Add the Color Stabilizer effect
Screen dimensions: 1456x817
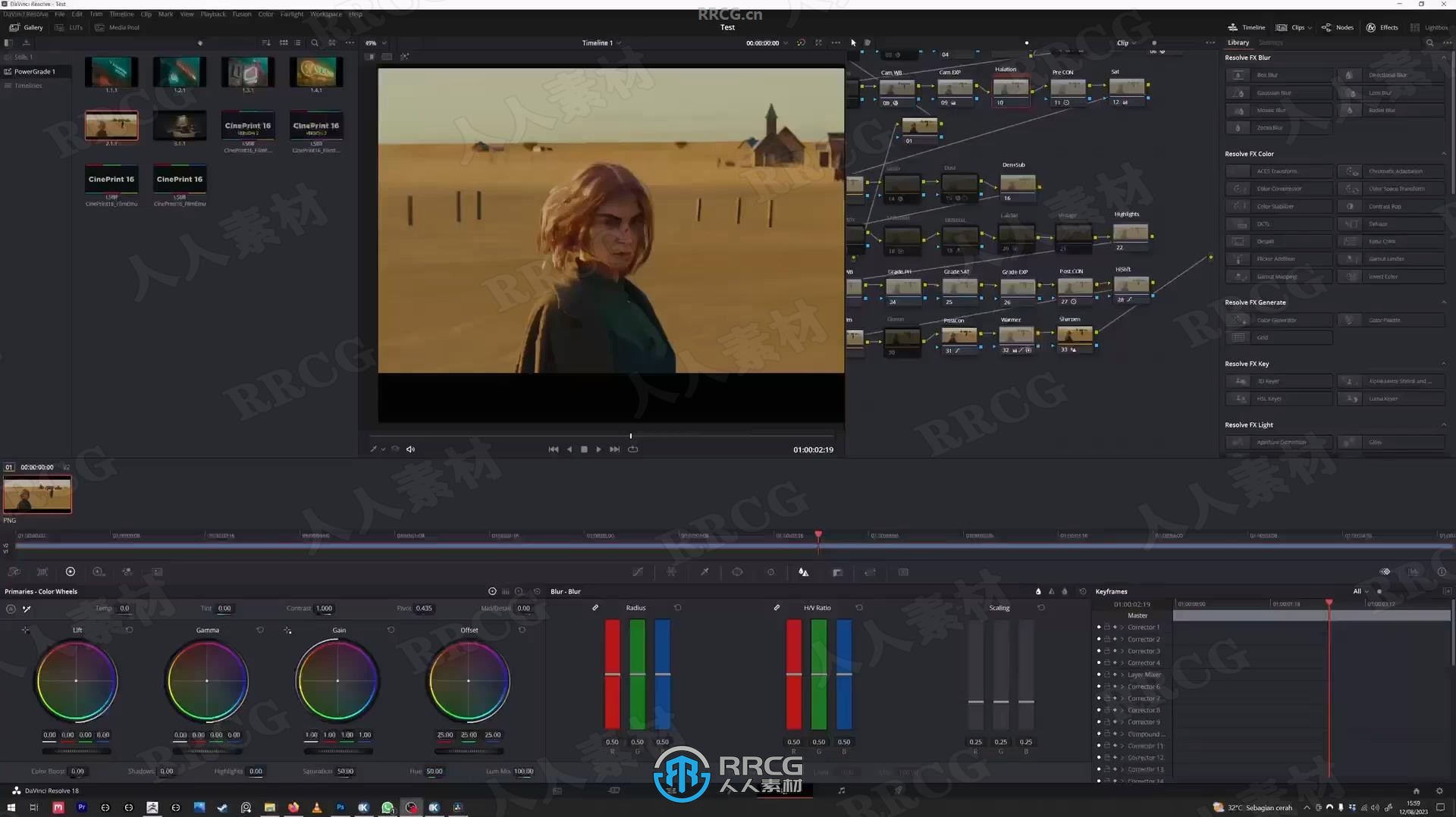point(1279,206)
